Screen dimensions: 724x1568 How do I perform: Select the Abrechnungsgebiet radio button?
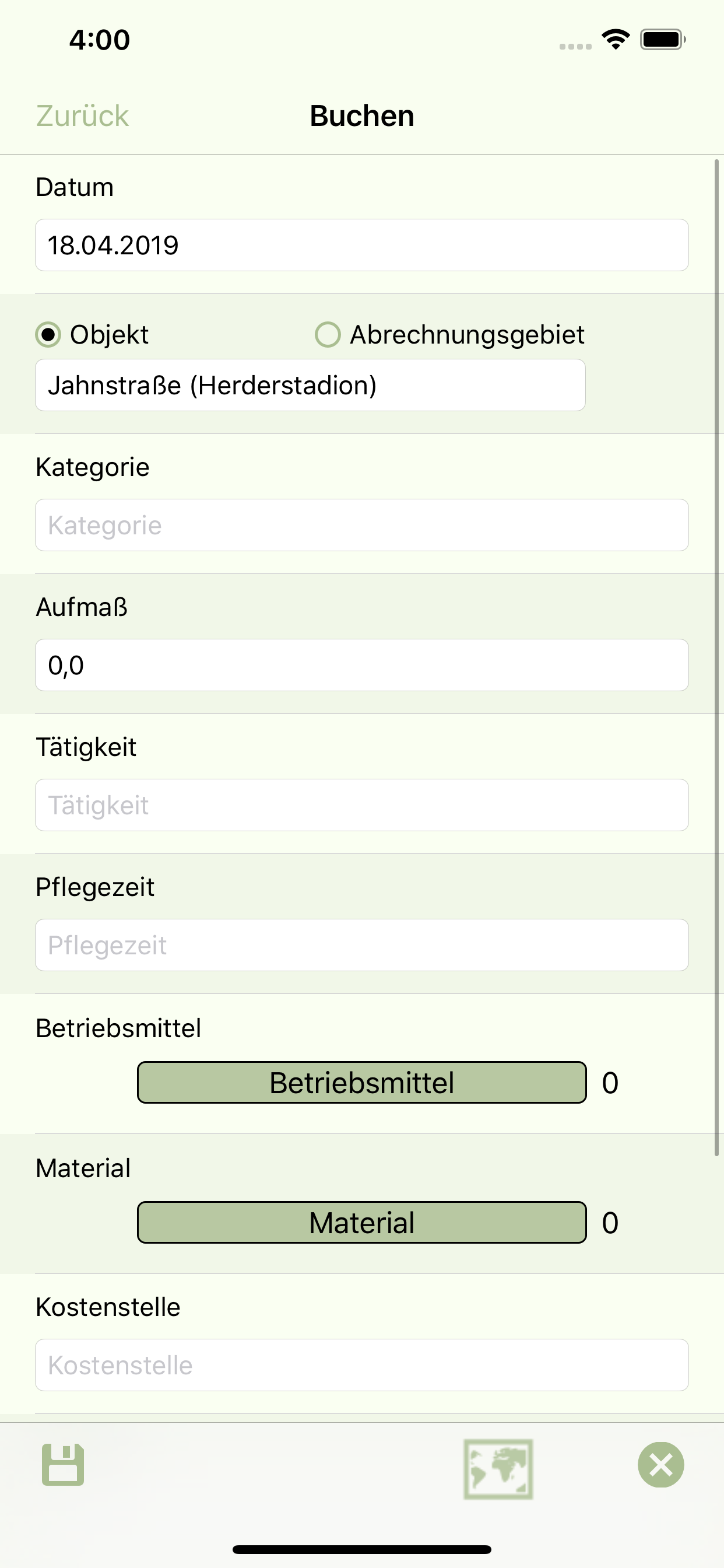328,334
